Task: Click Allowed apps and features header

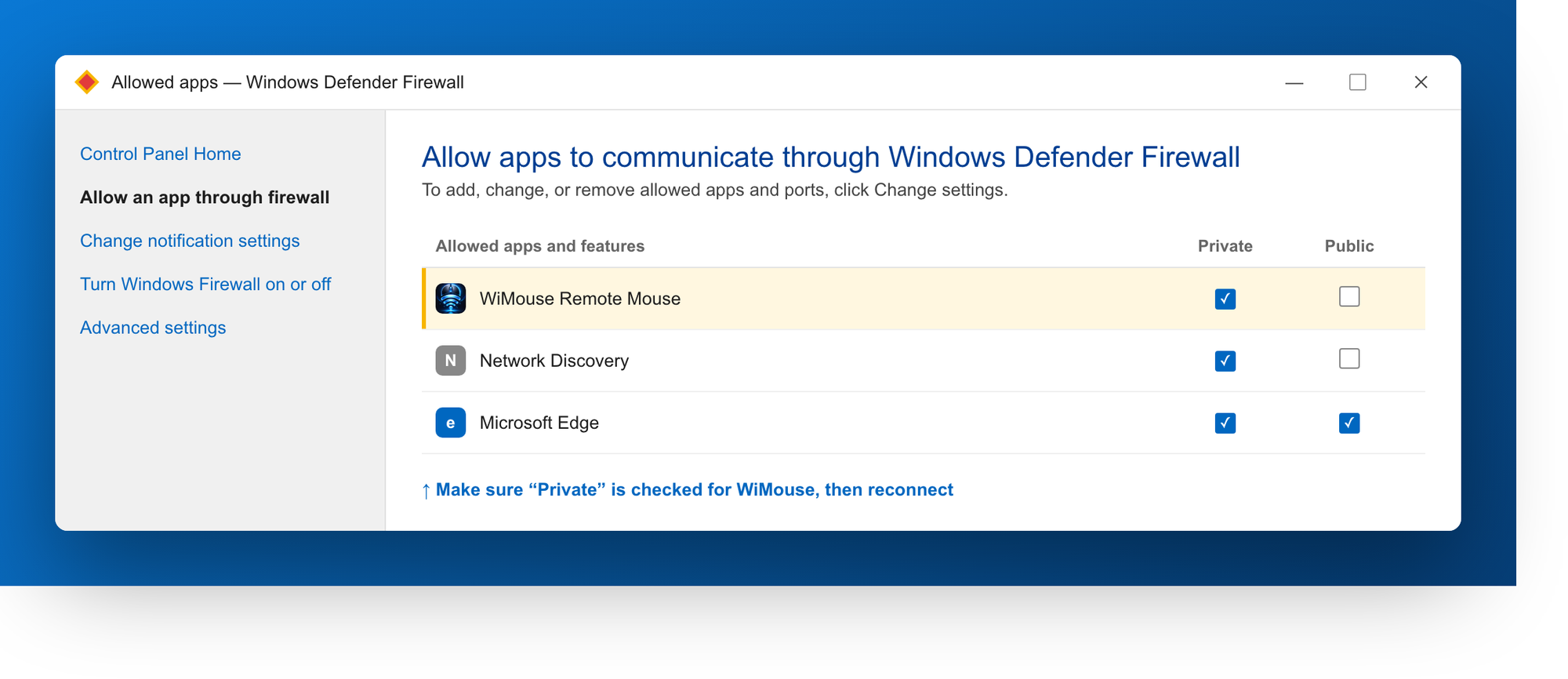Action: (540, 246)
